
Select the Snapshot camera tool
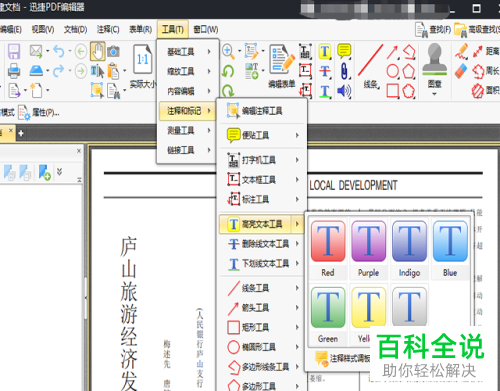point(113,51)
